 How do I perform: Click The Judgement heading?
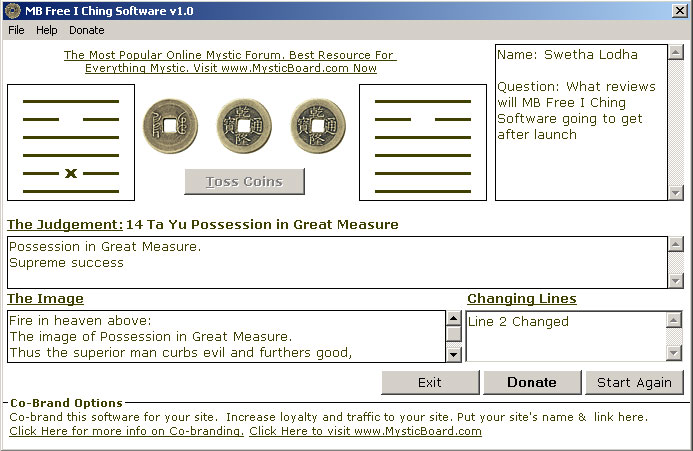pyautogui.click(x=65, y=225)
